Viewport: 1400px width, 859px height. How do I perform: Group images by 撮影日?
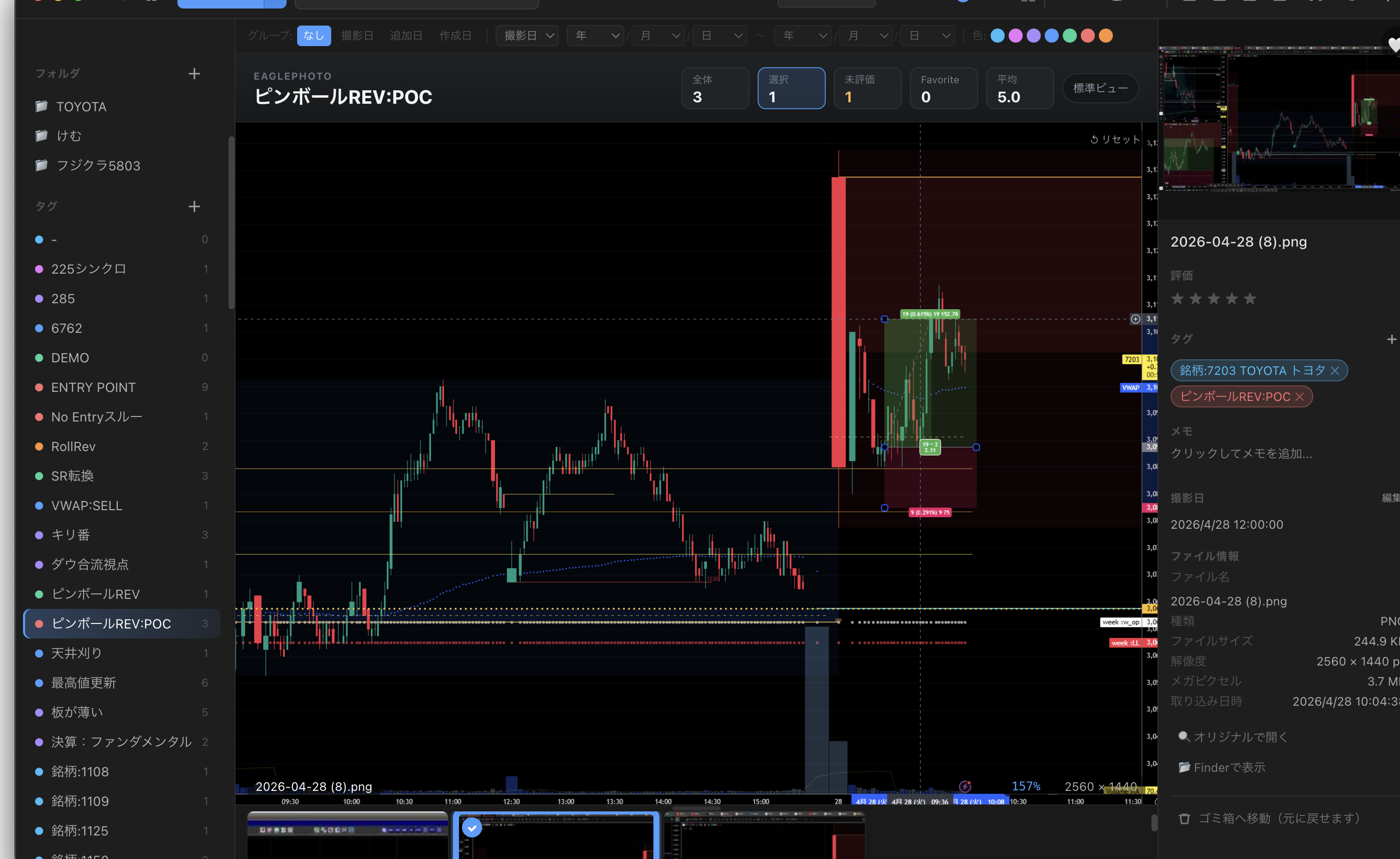(357, 36)
